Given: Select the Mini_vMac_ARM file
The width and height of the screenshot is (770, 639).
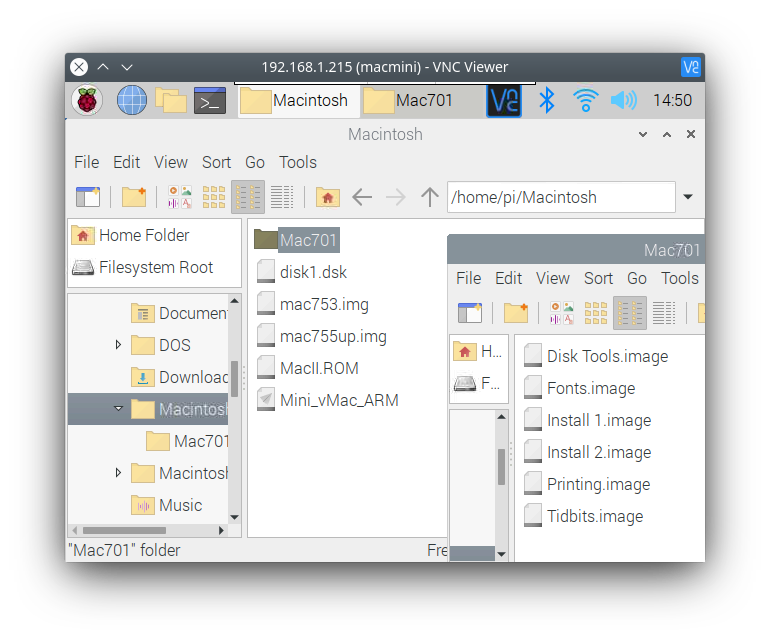Looking at the screenshot, I should tap(338, 400).
